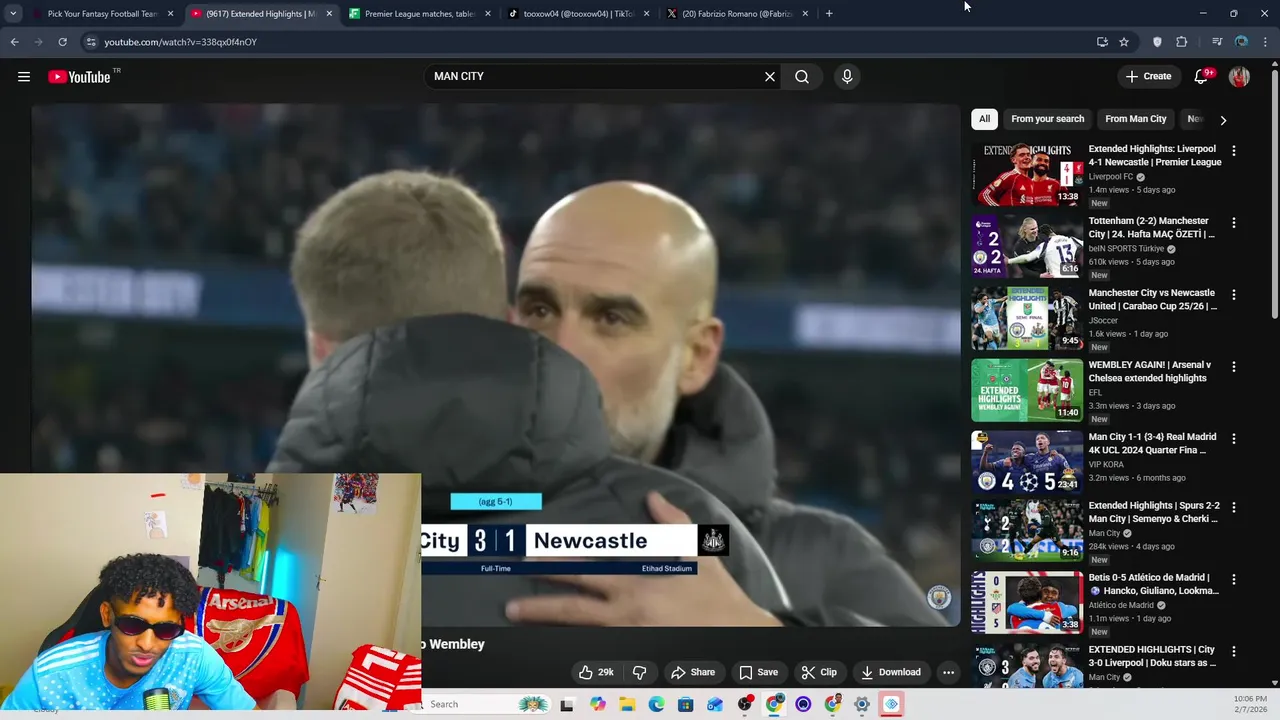
Task: Open Man City 1-1 Real Madrid thumbnail
Action: click(1027, 462)
